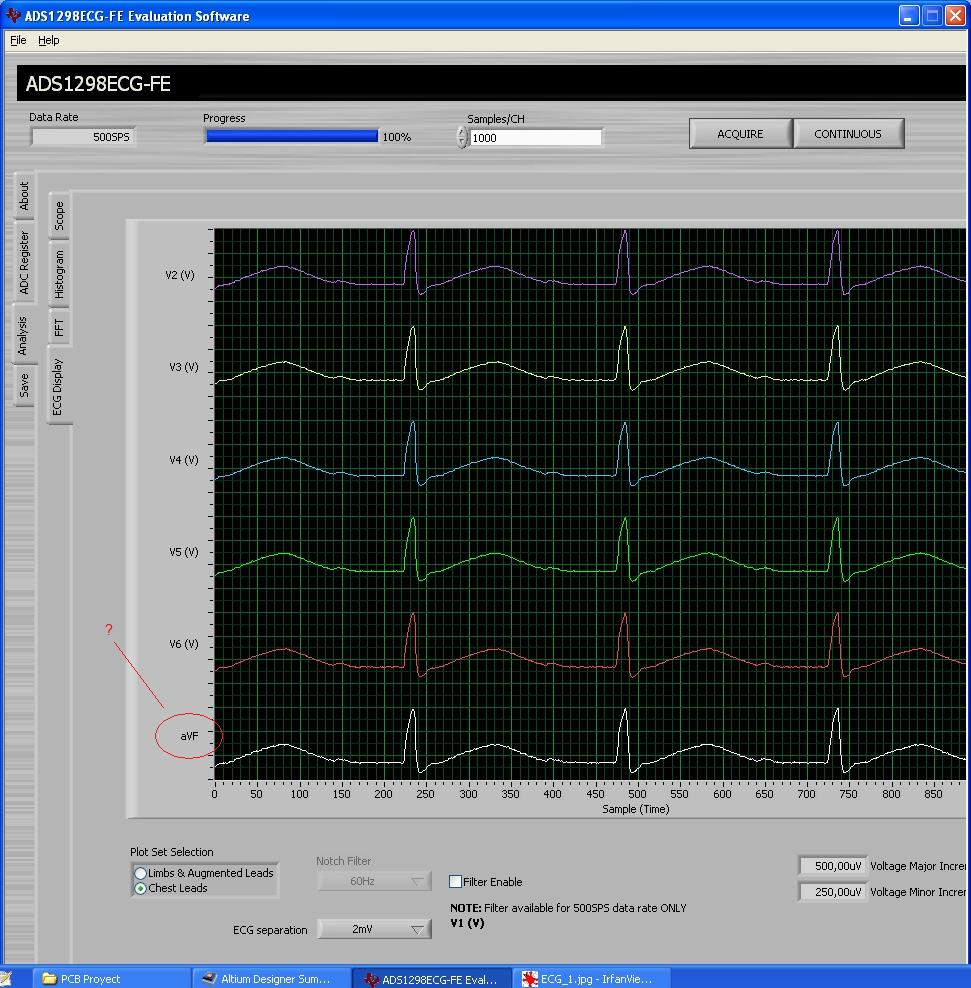Open the File menu
971x988 pixels.
pos(18,40)
